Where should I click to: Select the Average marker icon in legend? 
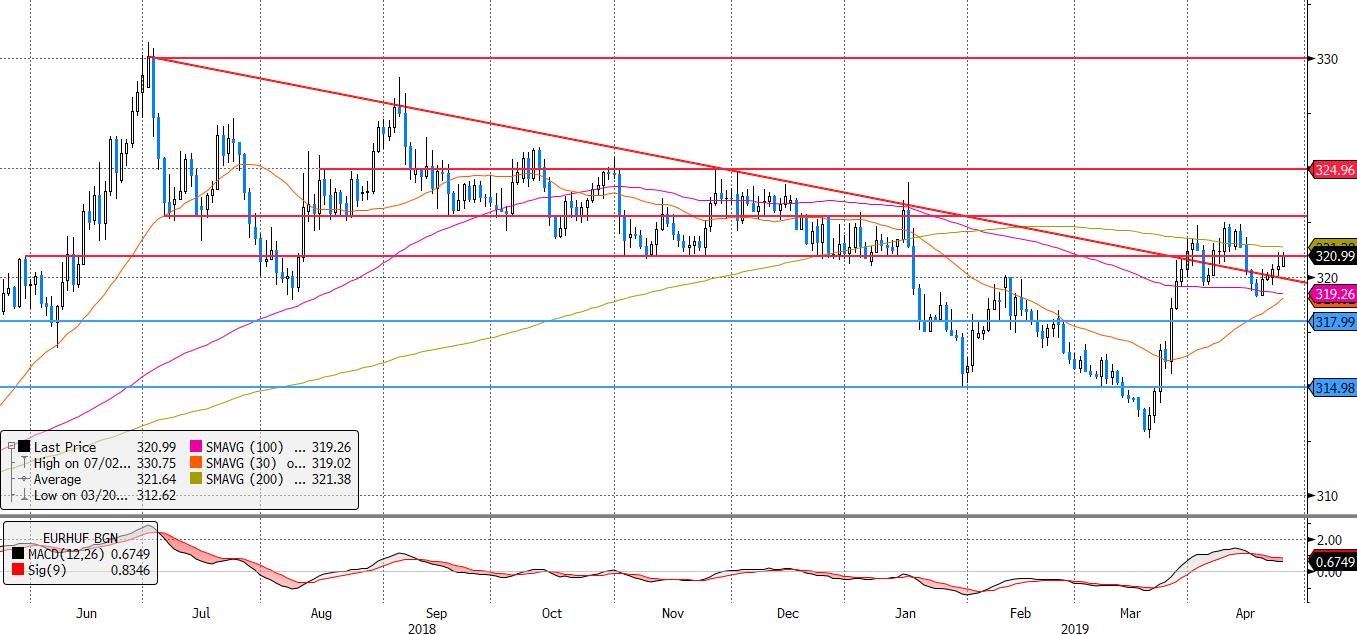[25, 480]
